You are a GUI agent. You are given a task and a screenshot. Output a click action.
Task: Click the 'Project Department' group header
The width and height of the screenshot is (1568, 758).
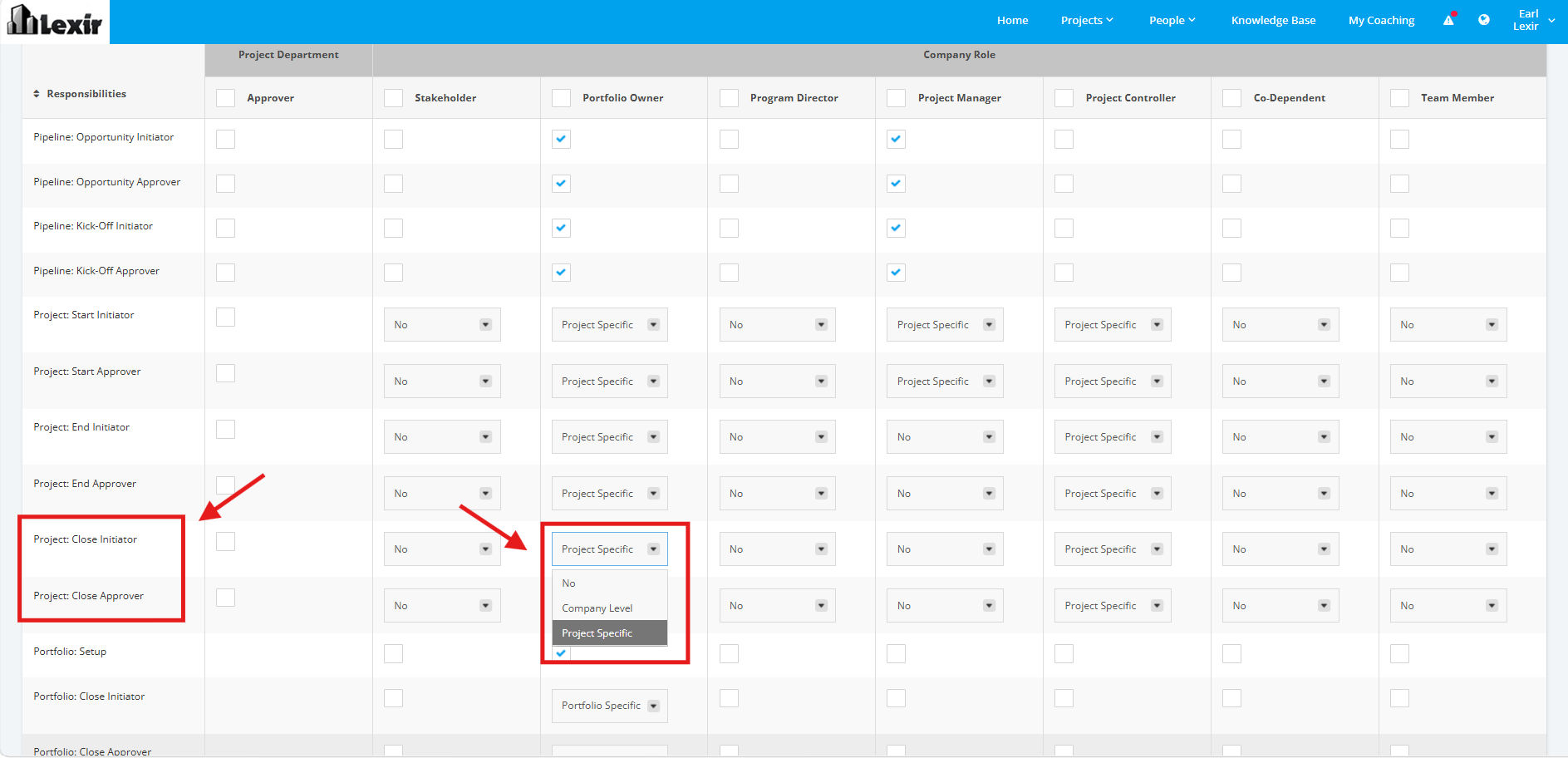click(288, 55)
